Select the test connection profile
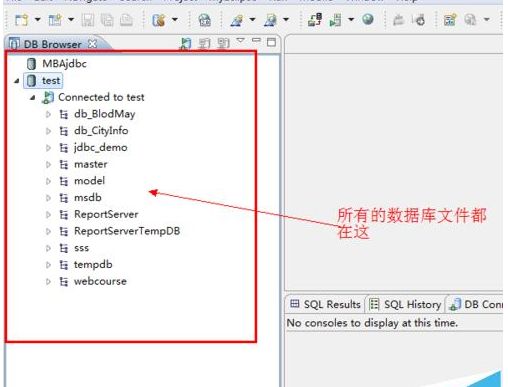The width and height of the screenshot is (508, 387). (x=51, y=80)
